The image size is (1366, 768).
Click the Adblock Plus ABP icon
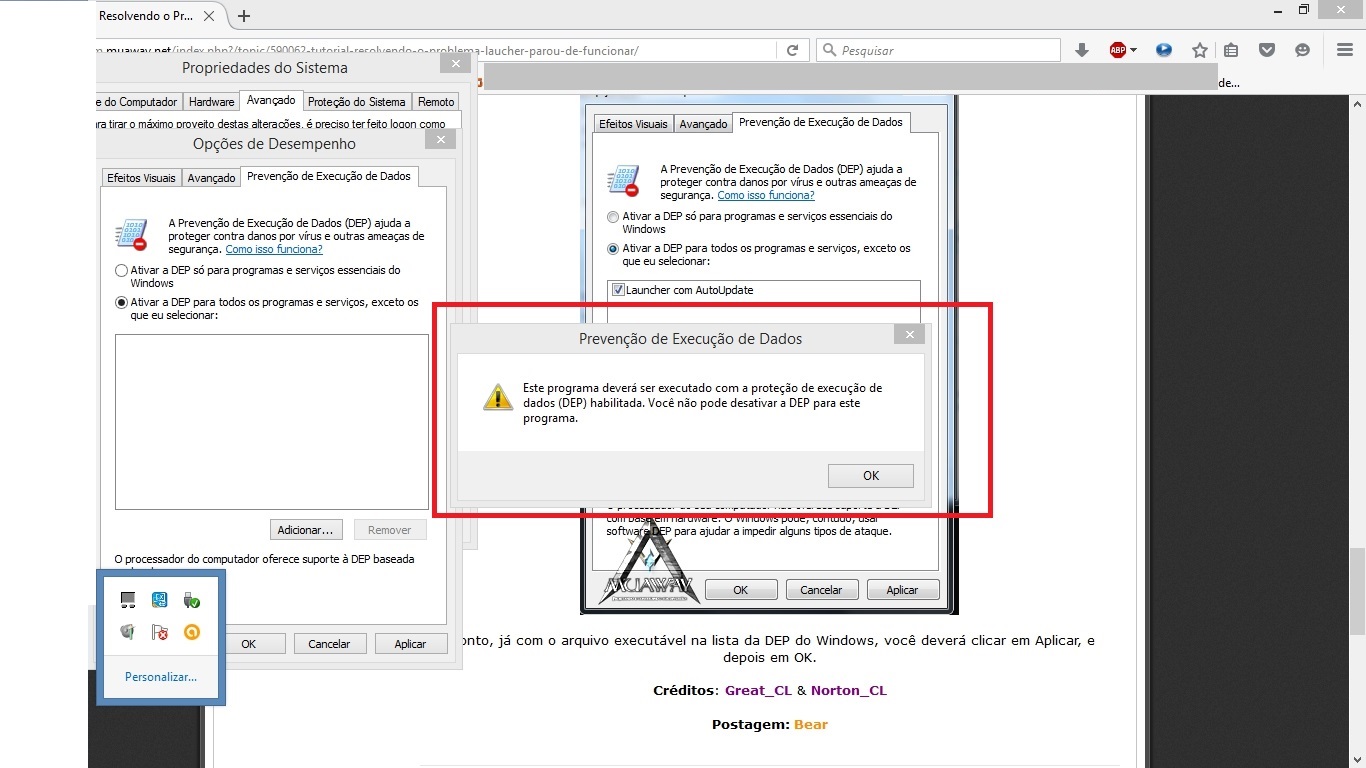[1118, 50]
